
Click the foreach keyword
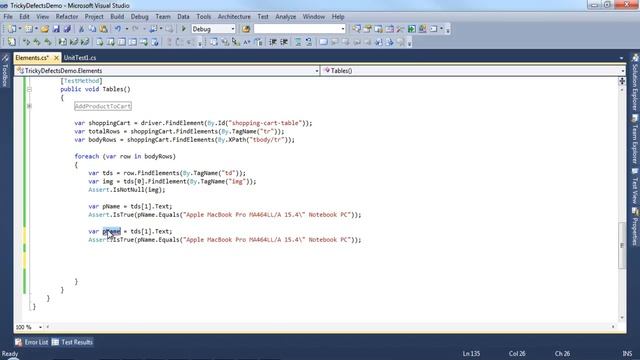coord(87,156)
